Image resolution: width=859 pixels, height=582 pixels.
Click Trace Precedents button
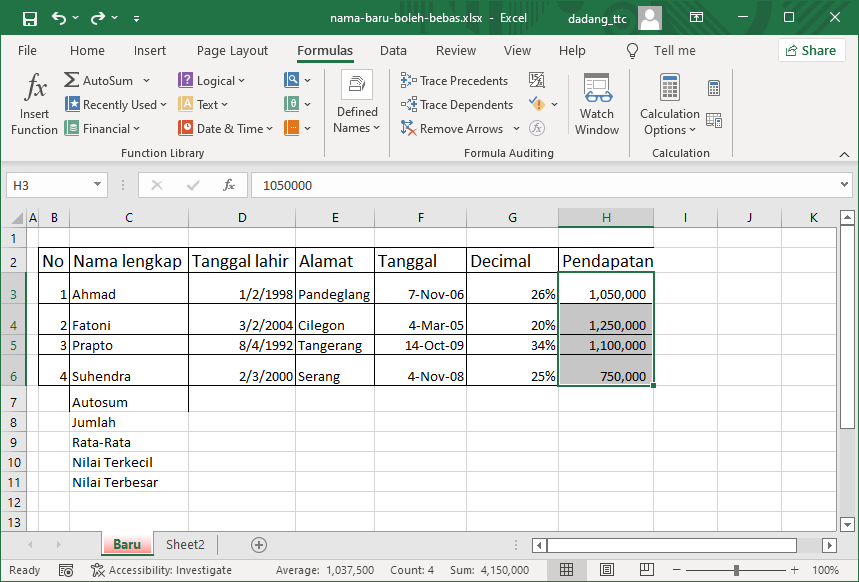click(x=455, y=81)
